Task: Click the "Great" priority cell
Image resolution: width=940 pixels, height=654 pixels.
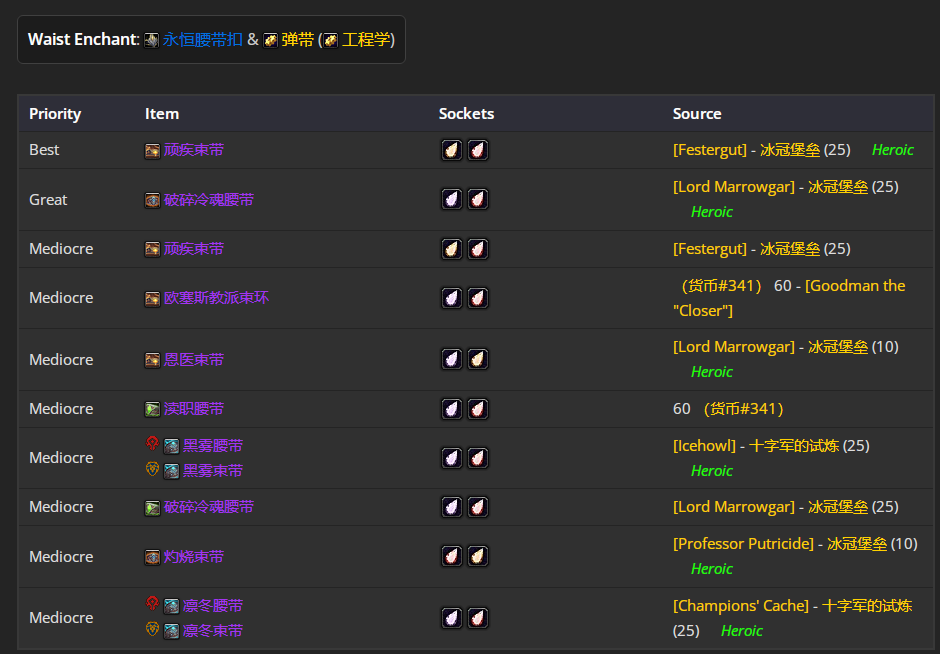Action: tap(48, 200)
